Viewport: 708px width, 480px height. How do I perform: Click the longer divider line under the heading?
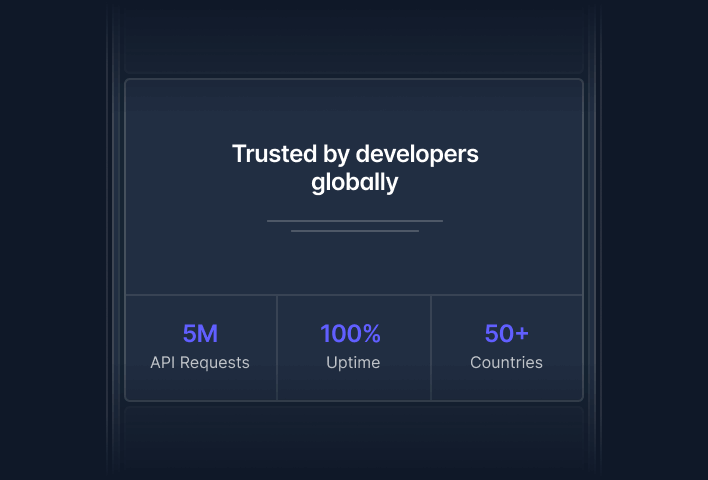click(354, 220)
